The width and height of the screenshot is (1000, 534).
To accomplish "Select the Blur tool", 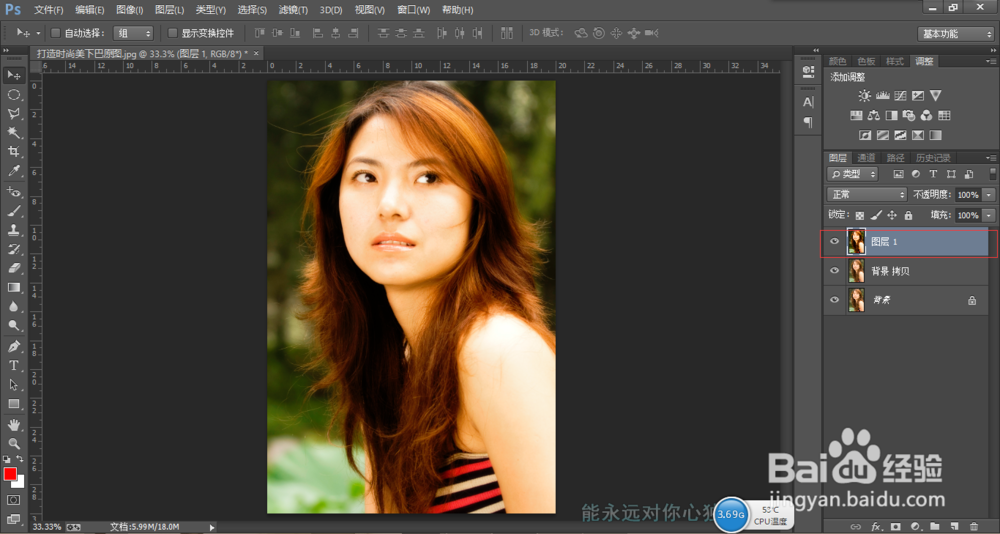I will point(13,306).
